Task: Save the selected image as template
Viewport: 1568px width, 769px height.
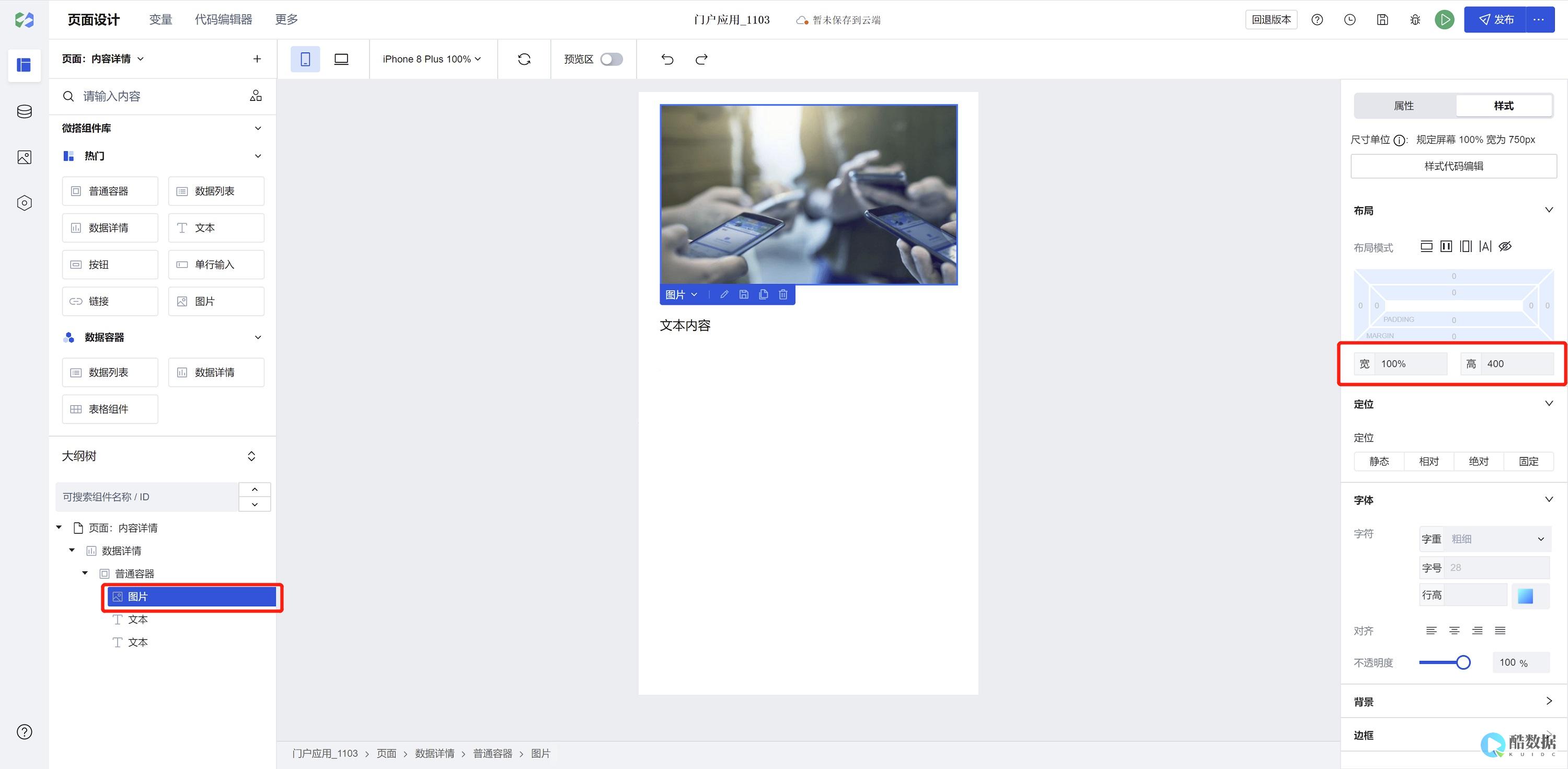Action: pos(744,295)
